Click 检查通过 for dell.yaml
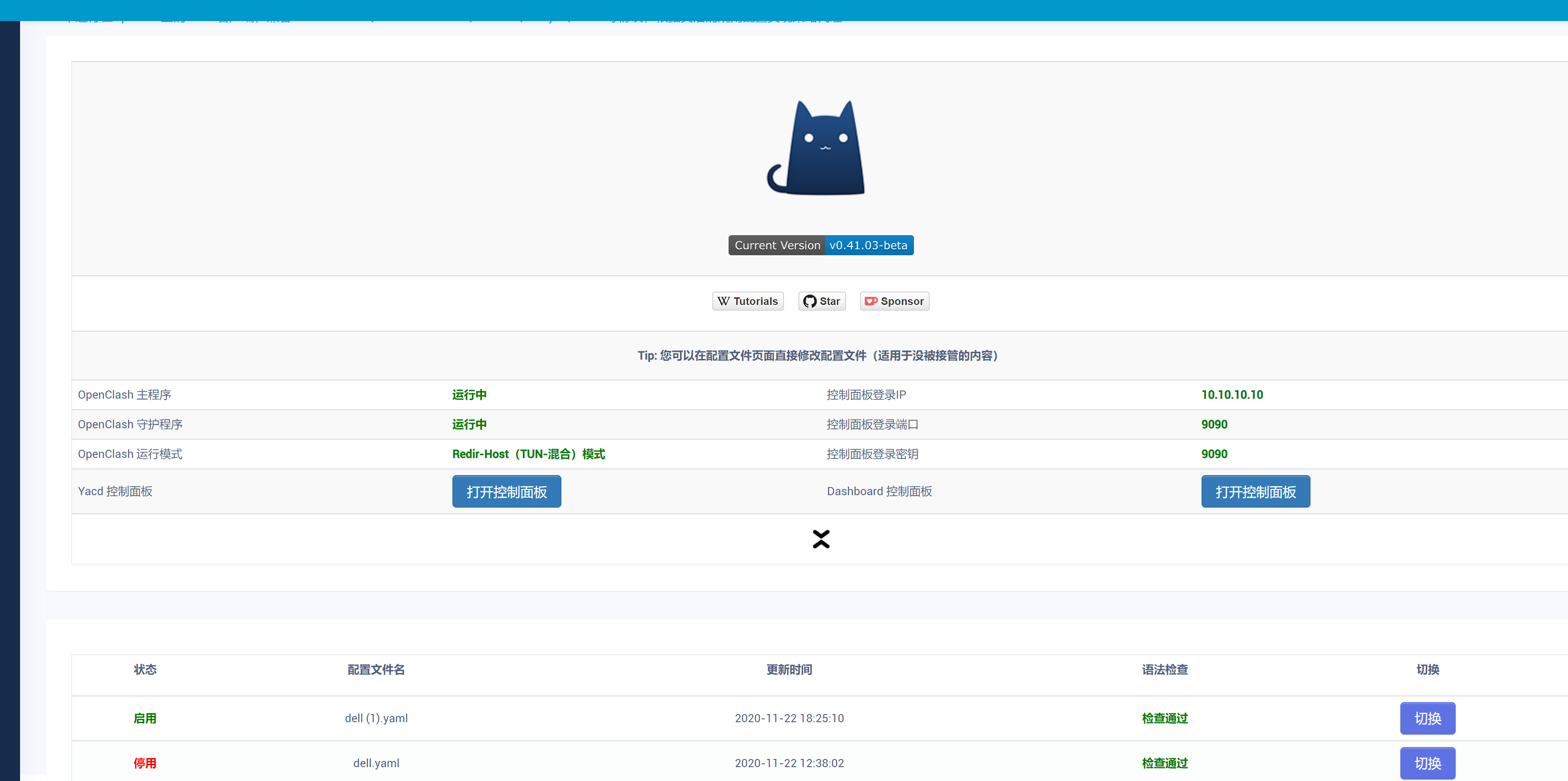1568x781 pixels. pos(1164,763)
